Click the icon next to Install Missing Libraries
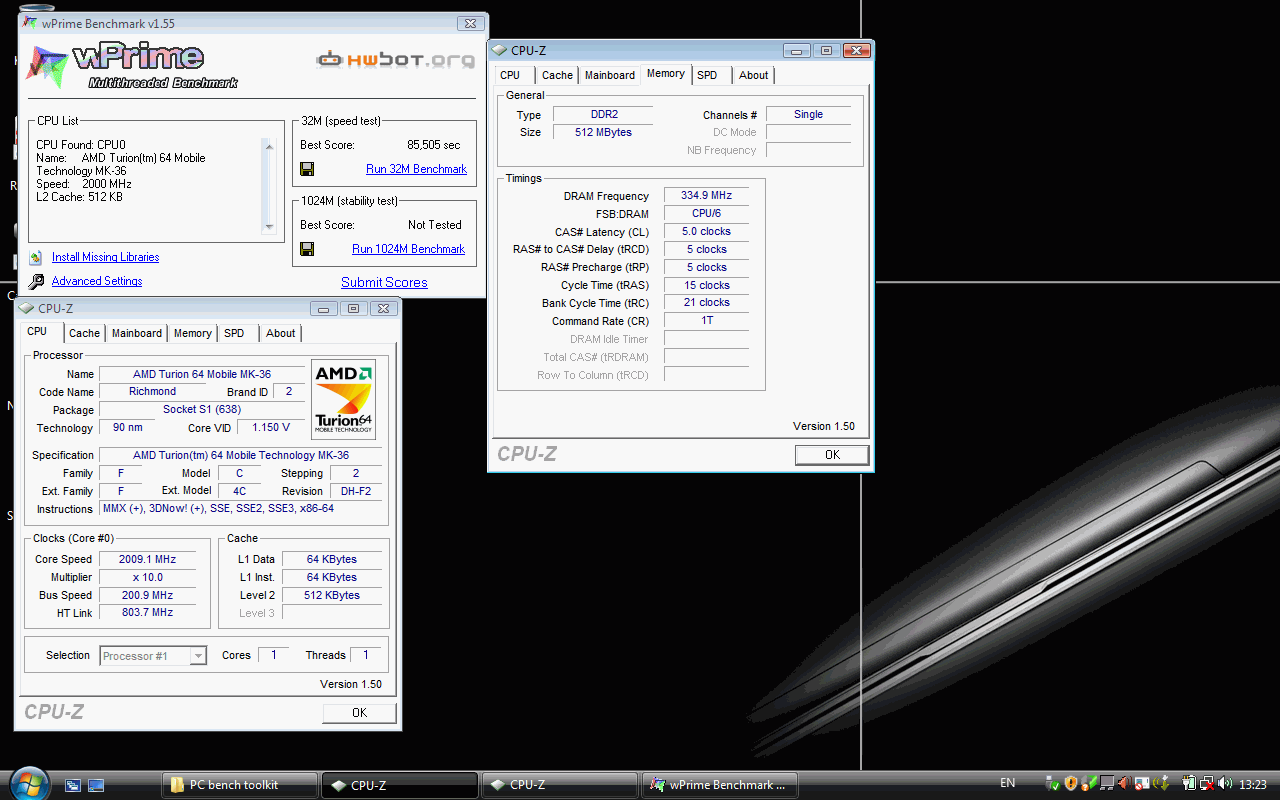This screenshot has height=800, width=1280. tap(36, 257)
